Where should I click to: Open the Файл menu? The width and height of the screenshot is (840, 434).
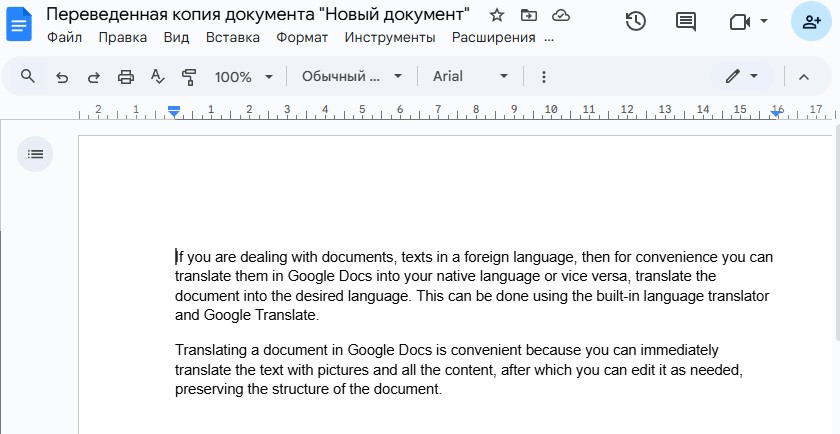64,38
